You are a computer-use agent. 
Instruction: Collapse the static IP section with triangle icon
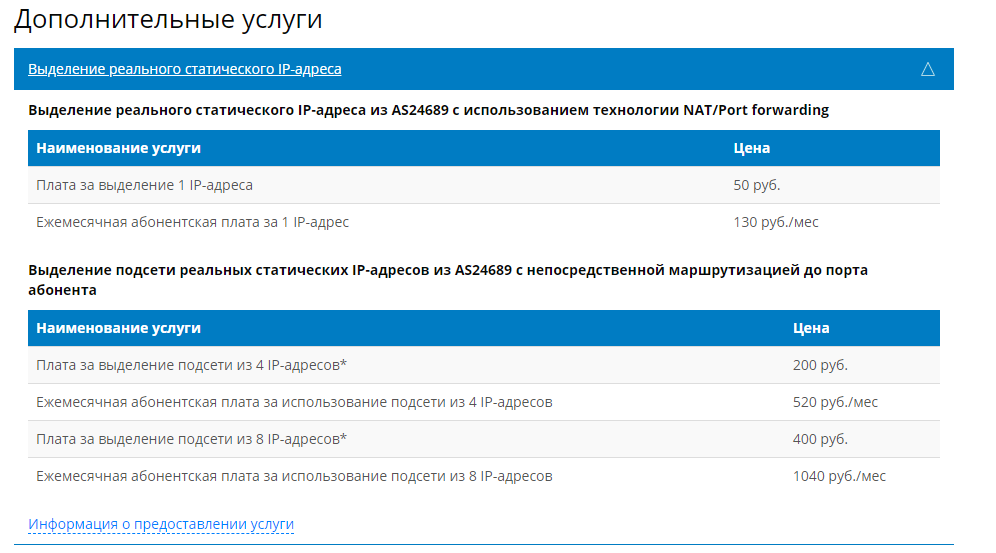[x=927, y=69]
